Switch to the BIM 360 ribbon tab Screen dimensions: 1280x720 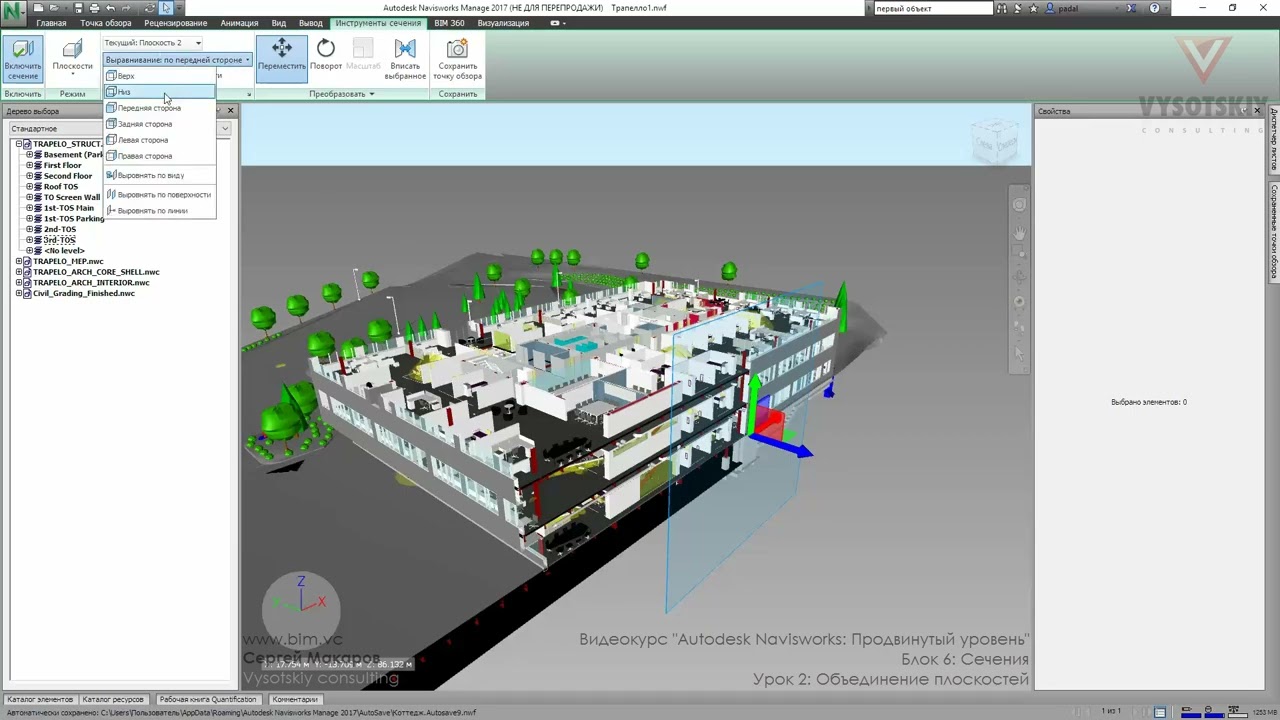pos(449,23)
